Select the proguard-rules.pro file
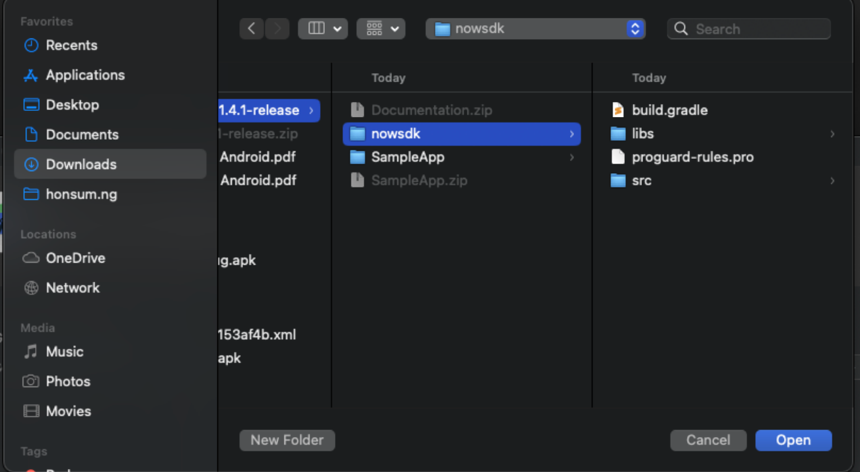Screen dimensions: 860x472 click(x=723, y=157)
